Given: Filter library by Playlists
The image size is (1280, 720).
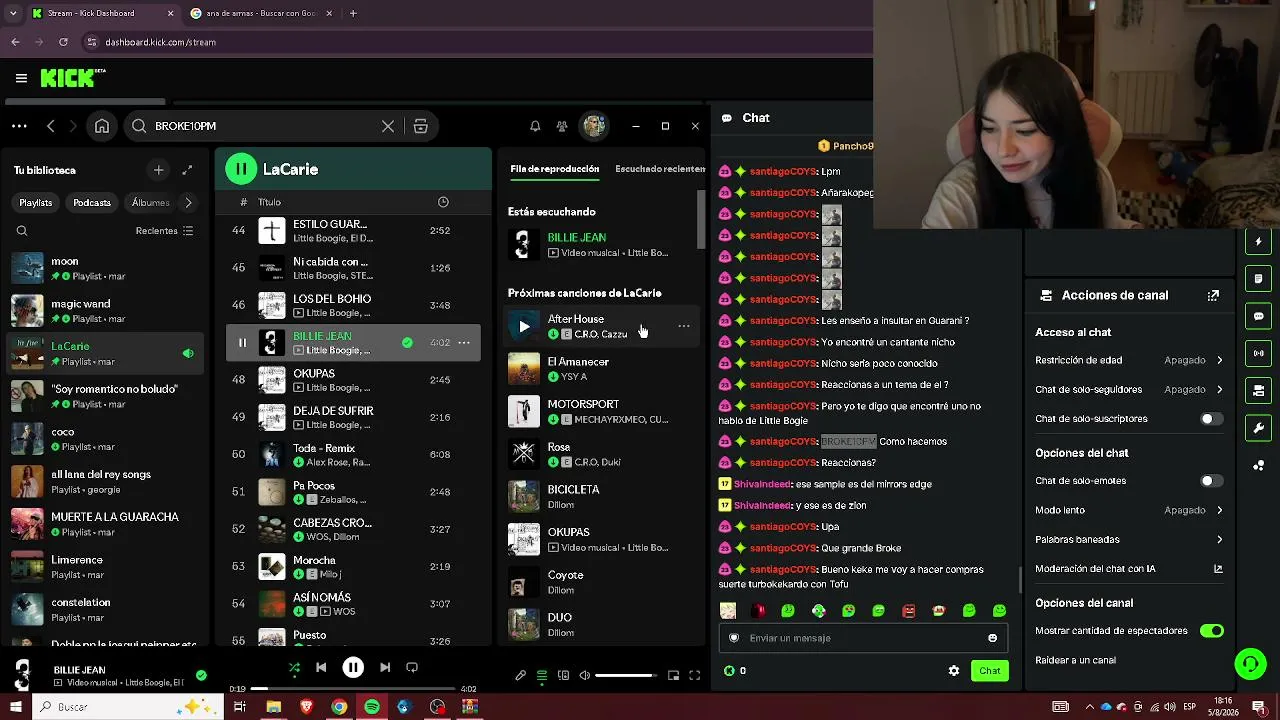Looking at the screenshot, I should coord(36,203).
